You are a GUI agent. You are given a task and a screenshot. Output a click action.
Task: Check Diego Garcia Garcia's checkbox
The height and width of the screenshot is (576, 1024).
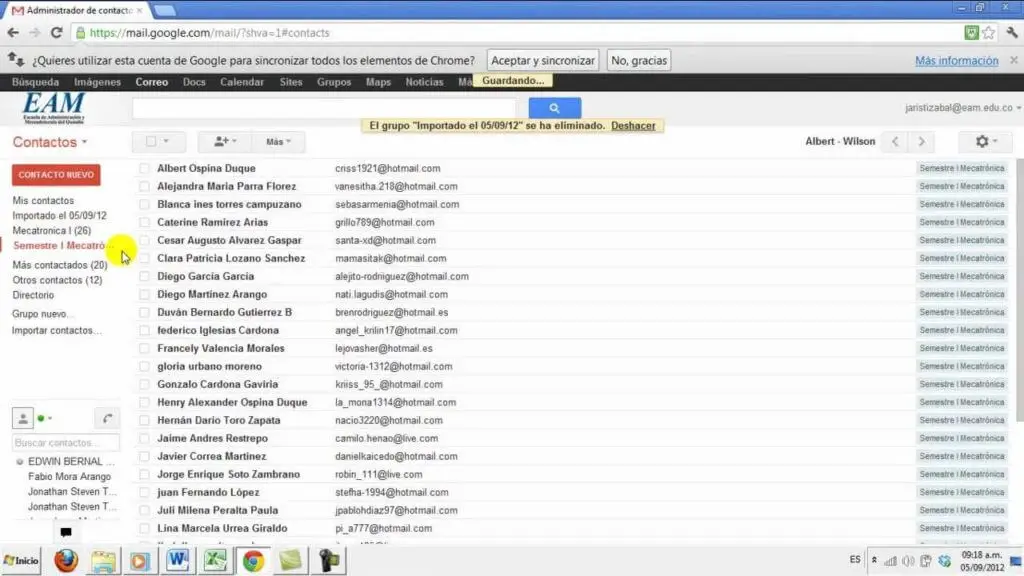[144, 276]
